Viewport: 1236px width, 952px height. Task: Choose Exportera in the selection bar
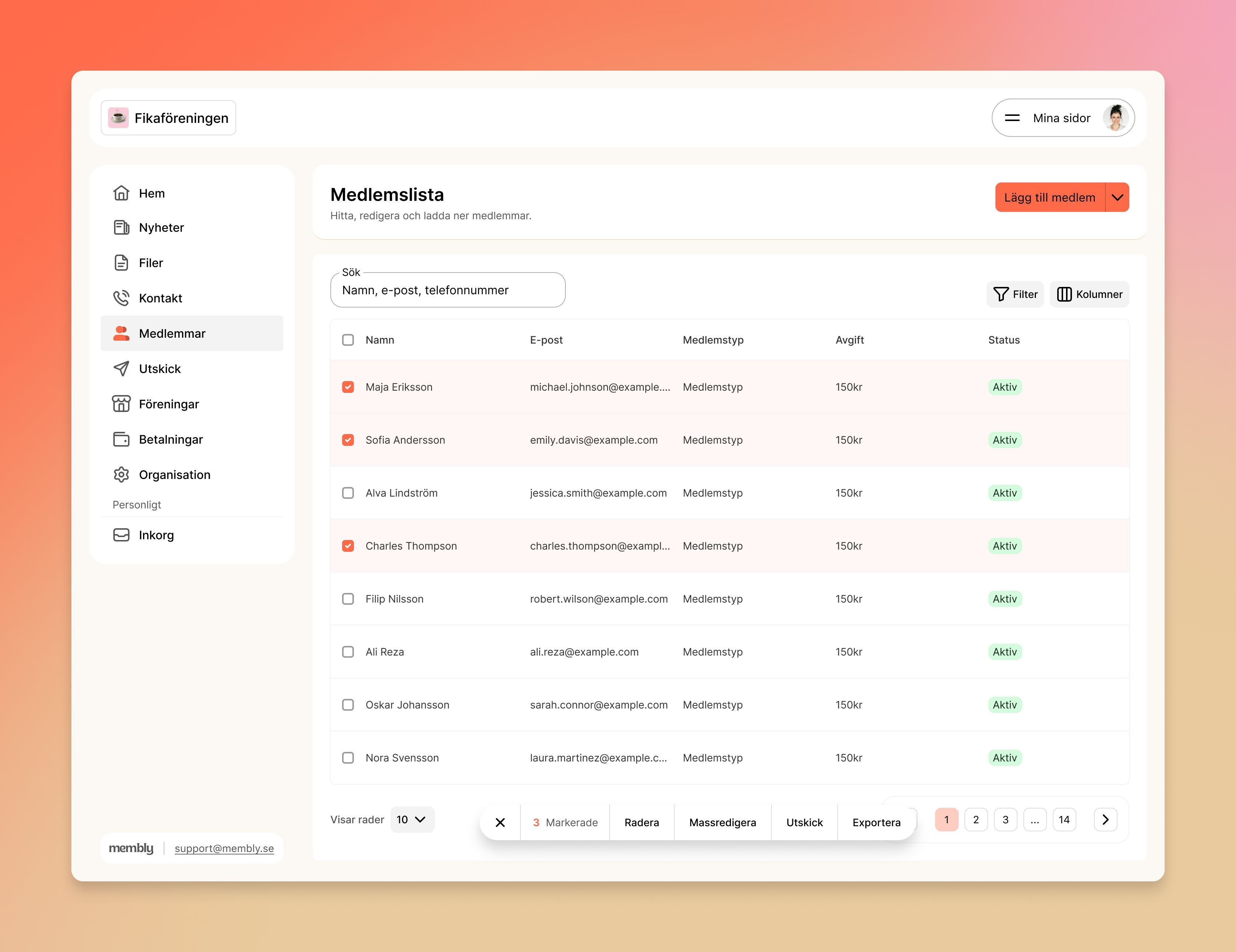[876, 823]
